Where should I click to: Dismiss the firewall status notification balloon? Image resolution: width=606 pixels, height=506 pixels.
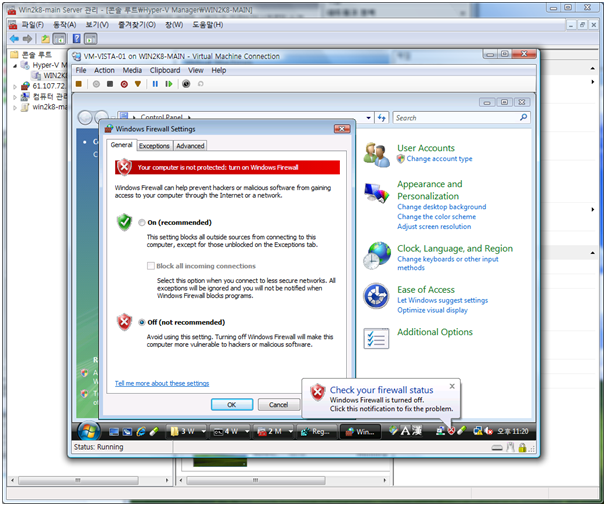pyautogui.click(x=452, y=386)
